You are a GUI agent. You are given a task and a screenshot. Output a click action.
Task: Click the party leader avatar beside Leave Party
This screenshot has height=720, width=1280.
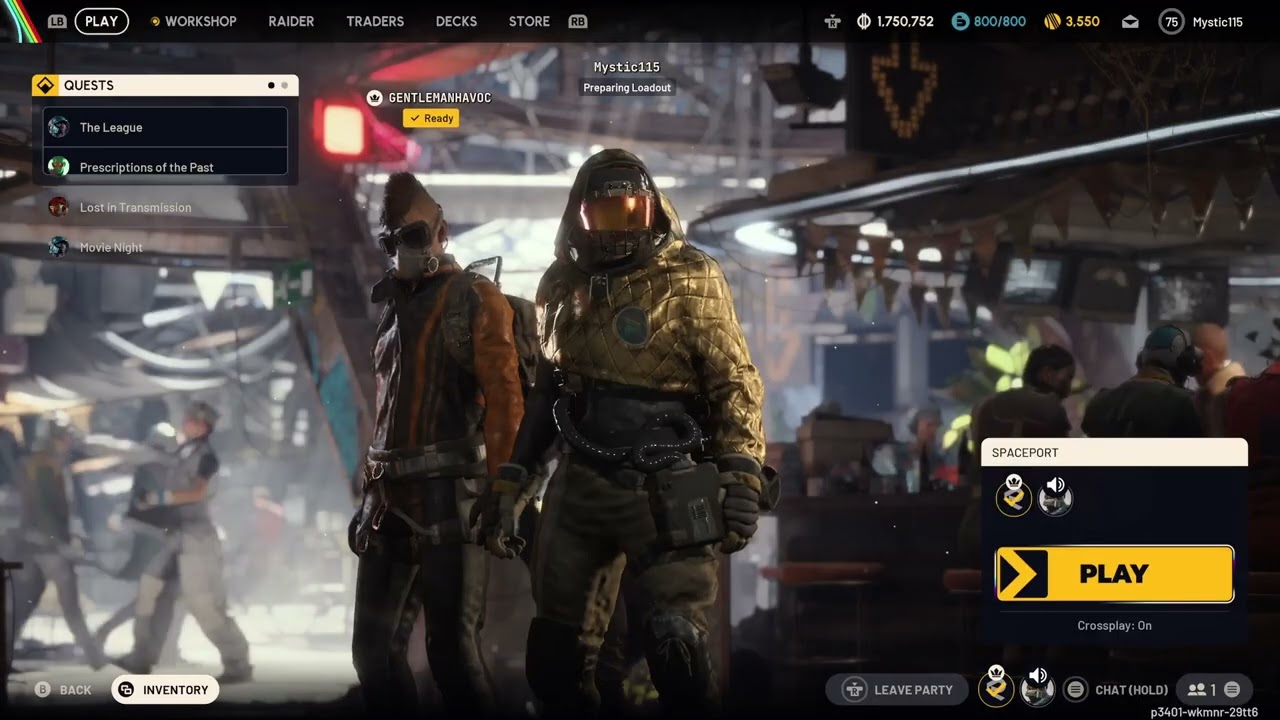(996, 688)
